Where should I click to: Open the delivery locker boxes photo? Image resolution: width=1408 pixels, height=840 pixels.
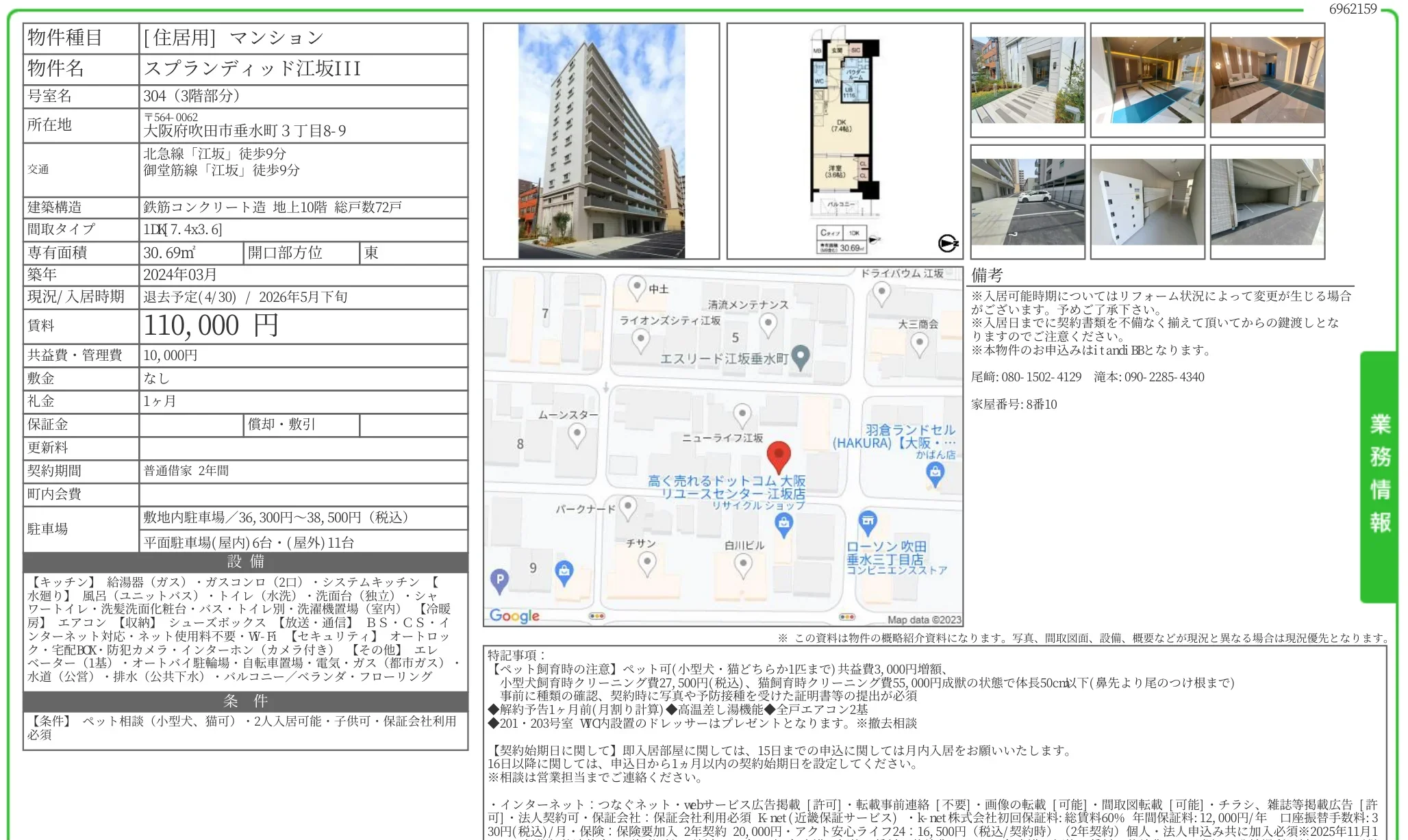(1147, 202)
